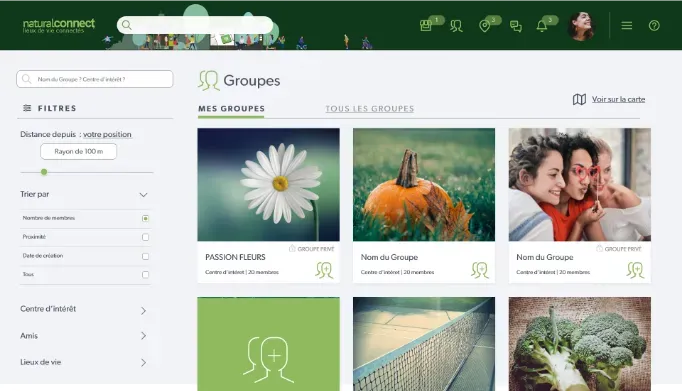Open the pumpkin group thumbnail

click(424, 184)
